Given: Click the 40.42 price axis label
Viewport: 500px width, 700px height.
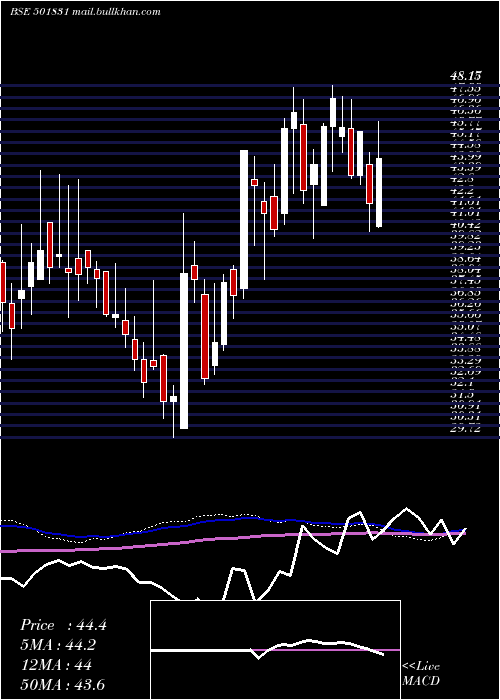Looking at the screenshot, I should 465,225.
